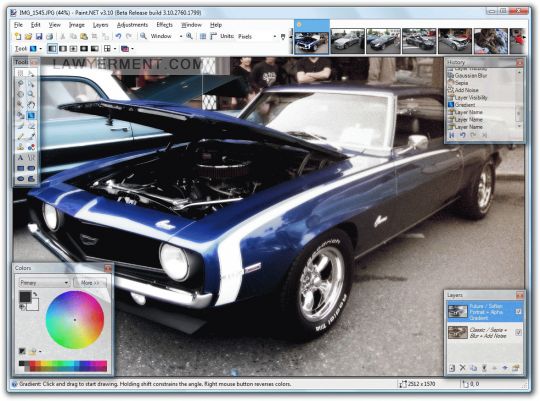The width and height of the screenshot is (540, 401).
Task: Select the Line/Curve tool
Action: pos(31,158)
